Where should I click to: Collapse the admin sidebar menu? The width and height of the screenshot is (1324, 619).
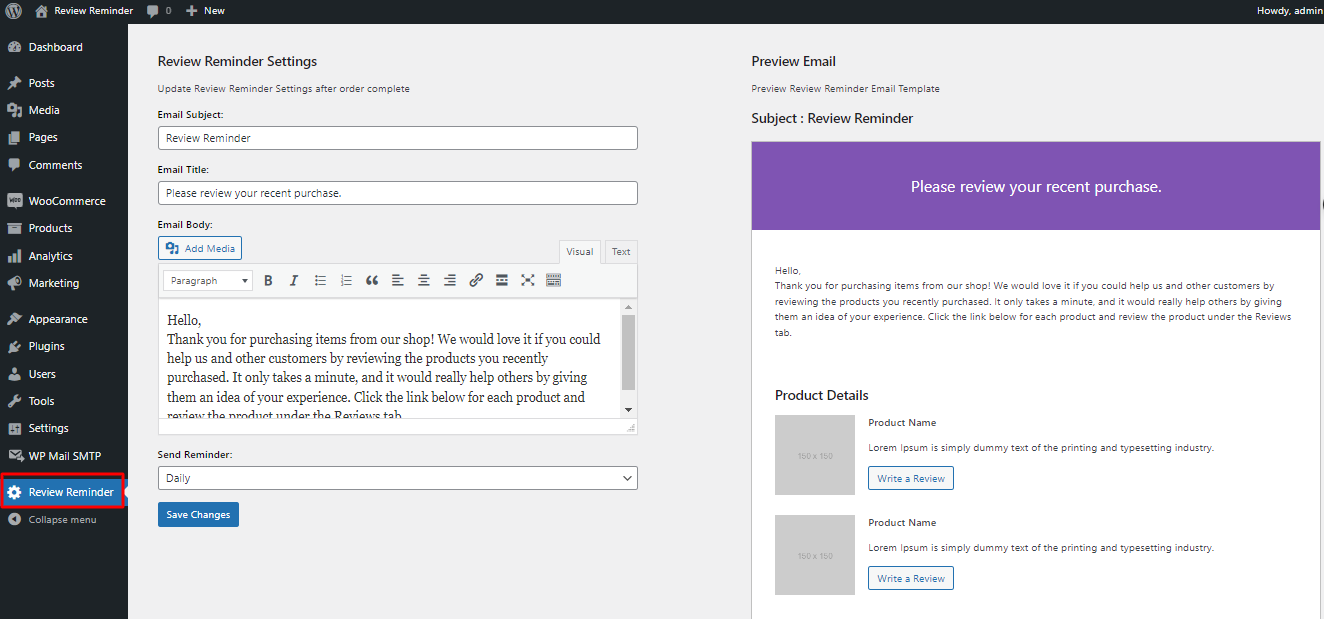click(x=62, y=520)
